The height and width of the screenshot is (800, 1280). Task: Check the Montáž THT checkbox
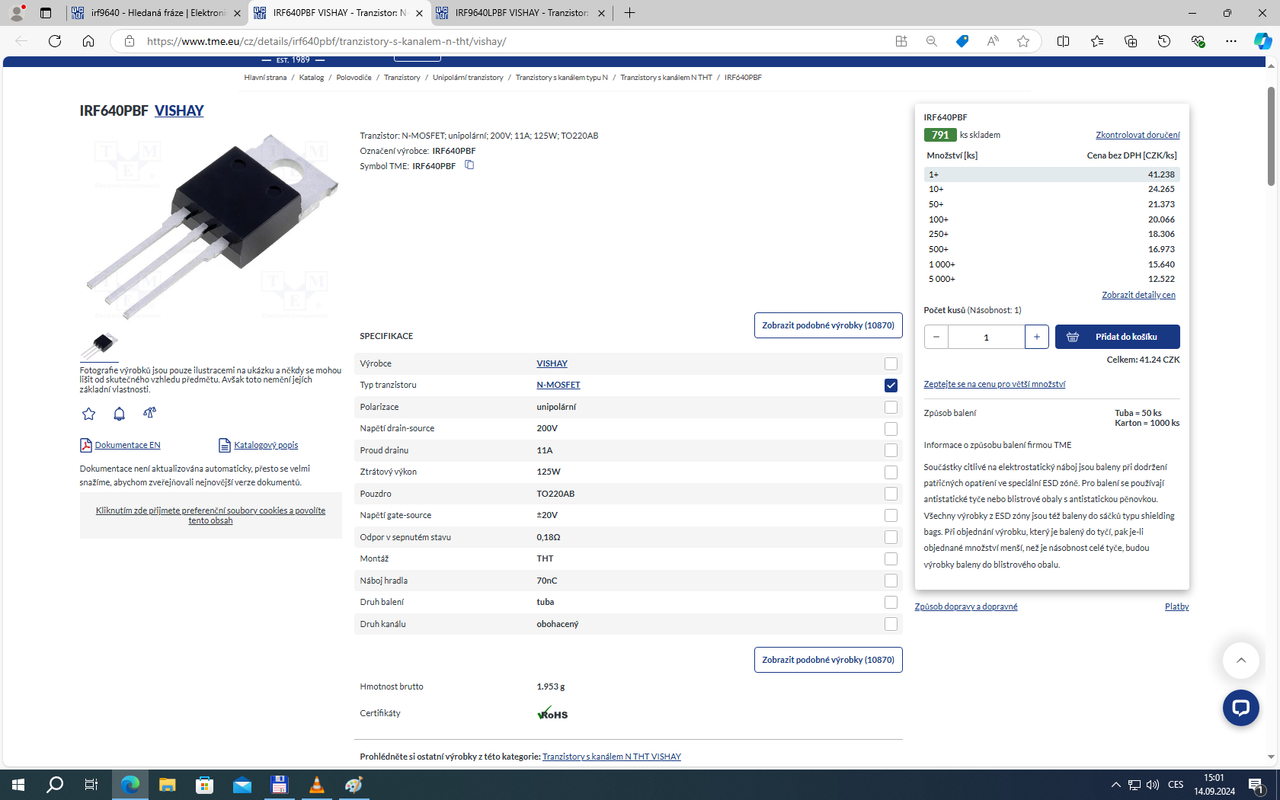(891, 559)
